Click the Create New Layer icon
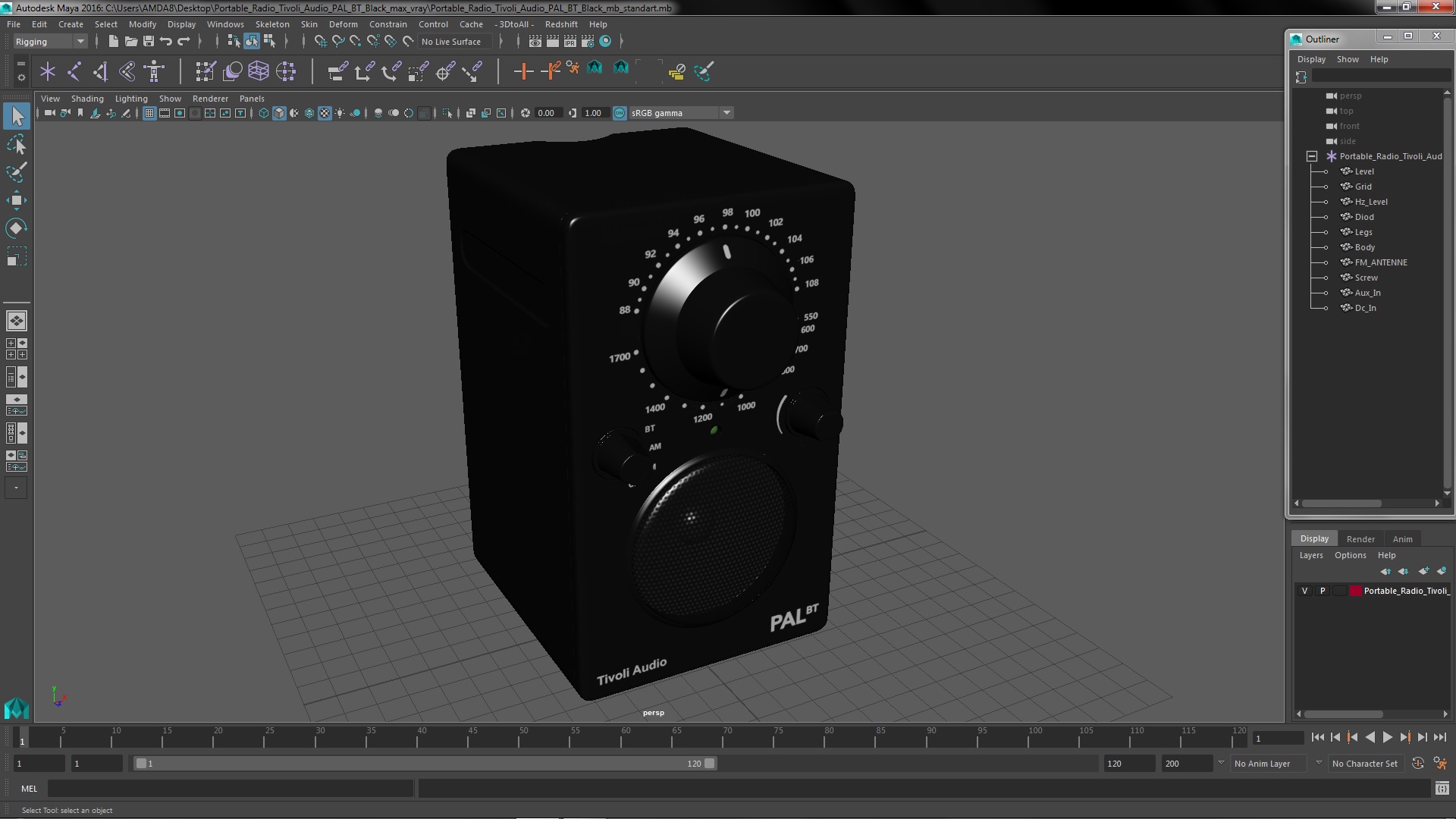This screenshot has width=1456, height=819. click(x=1423, y=571)
